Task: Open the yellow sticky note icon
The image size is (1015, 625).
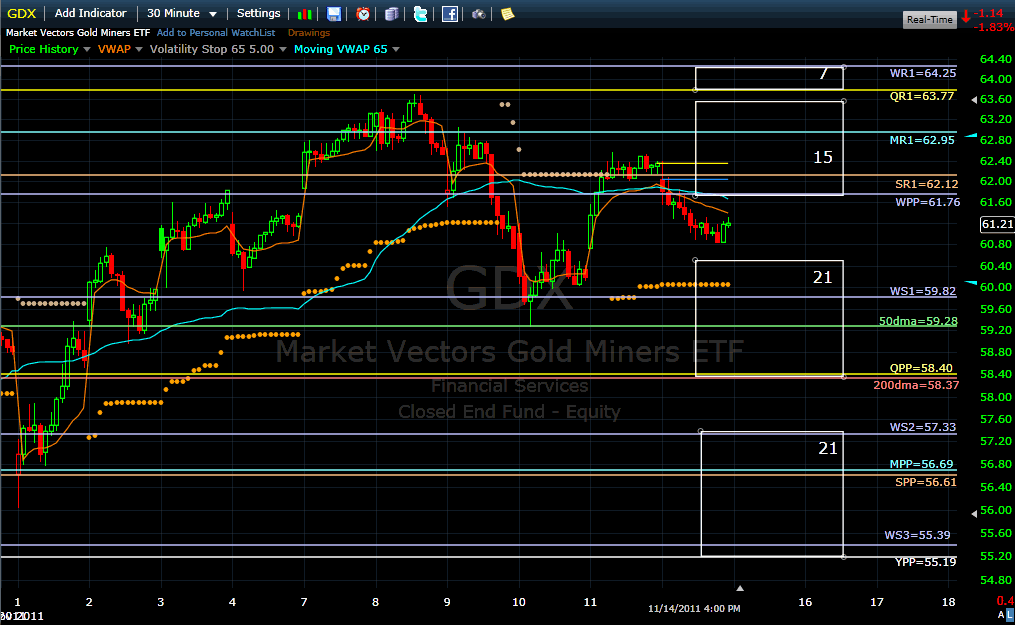Action: click(x=508, y=14)
